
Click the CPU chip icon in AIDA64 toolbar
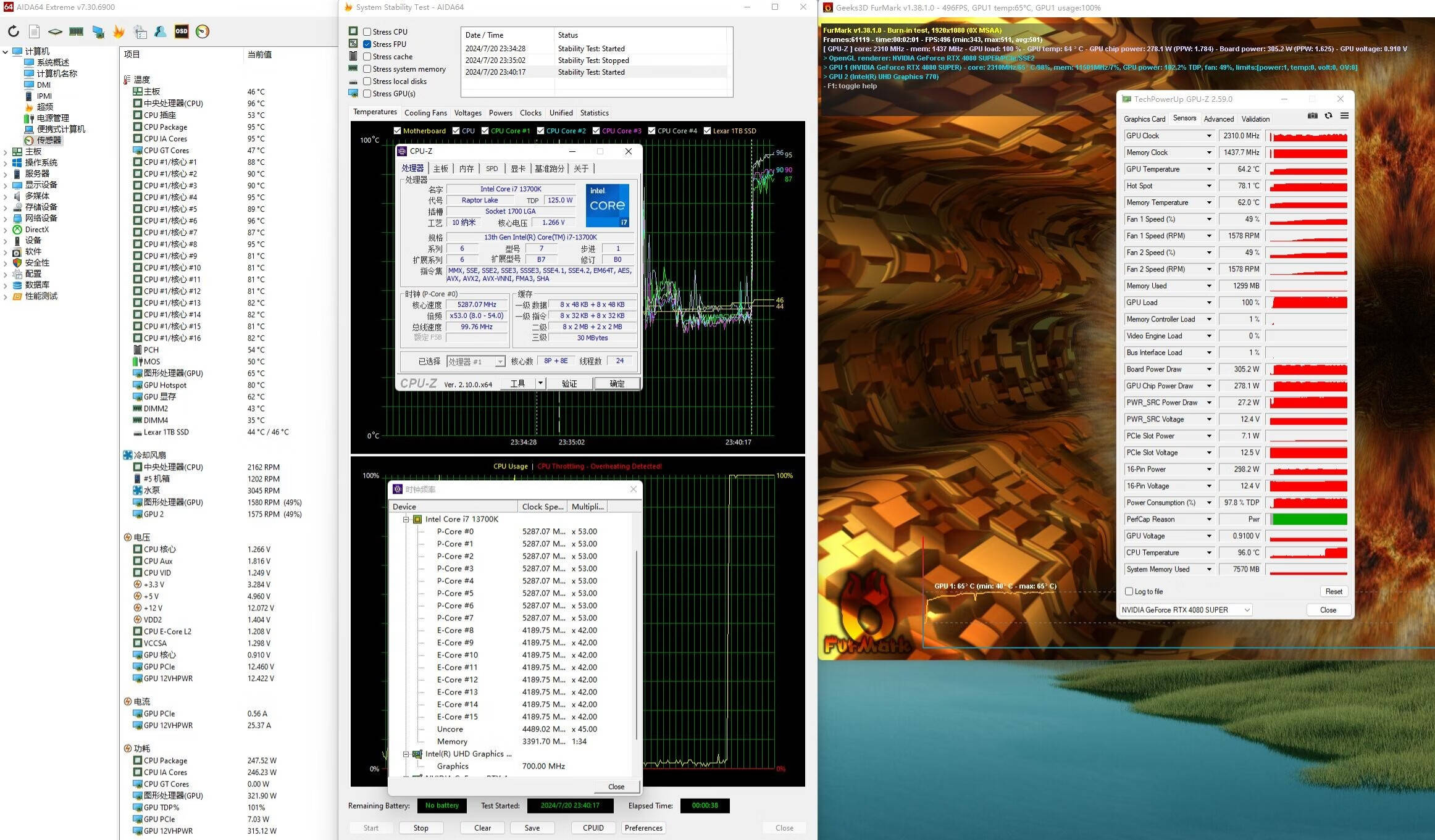point(55,31)
